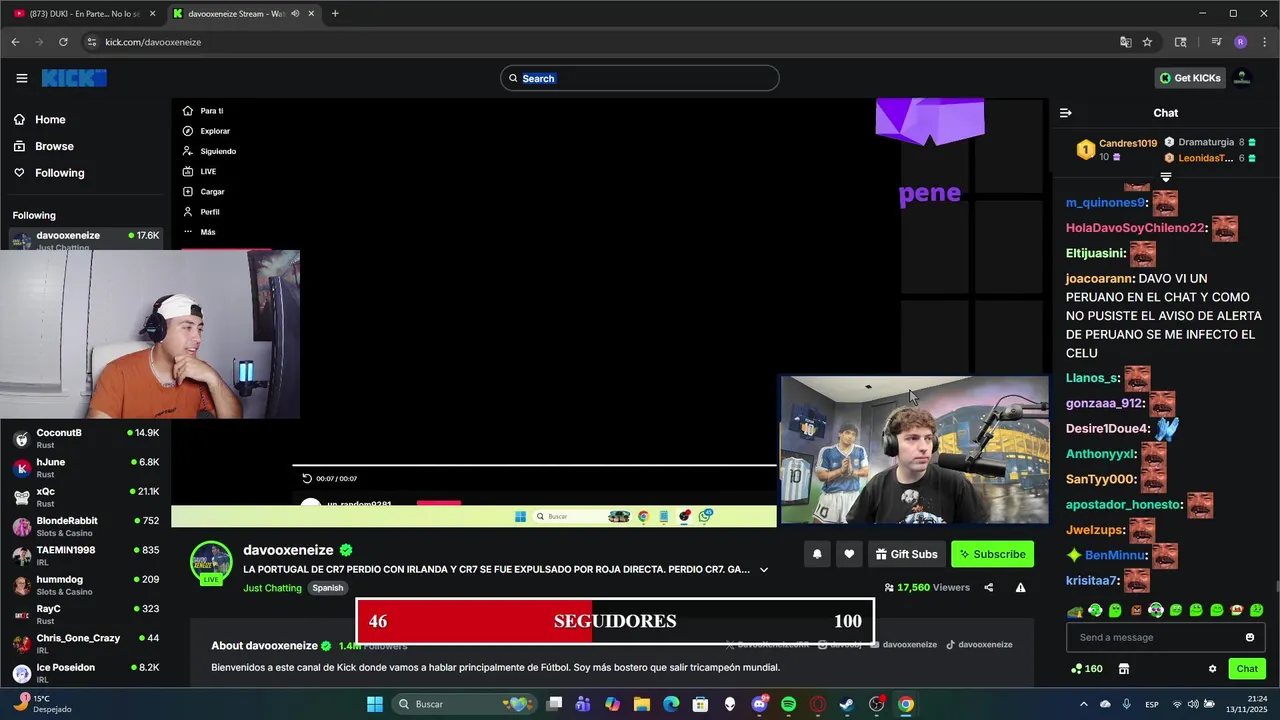The height and width of the screenshot is (720, 1280).
Task: Open chat settings gear
Action: coord(1212,669)
